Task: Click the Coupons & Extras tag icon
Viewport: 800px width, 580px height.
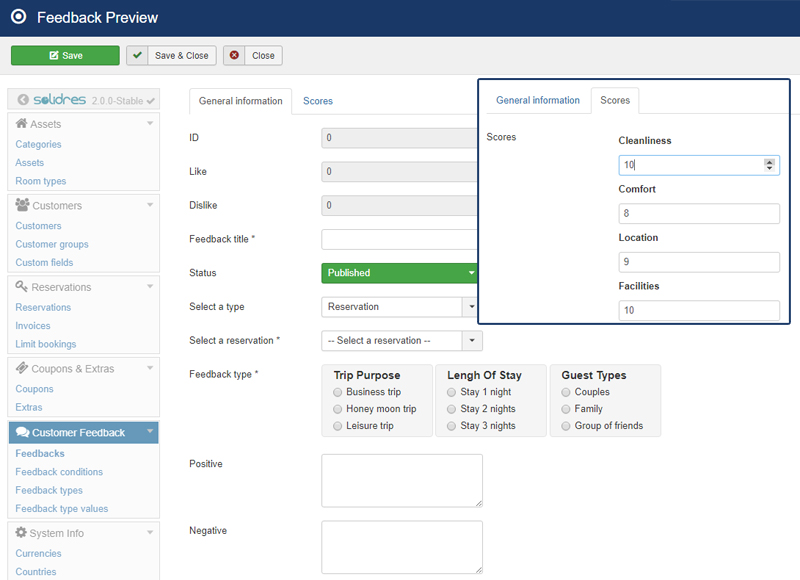Action: click(x=23, y=368)
